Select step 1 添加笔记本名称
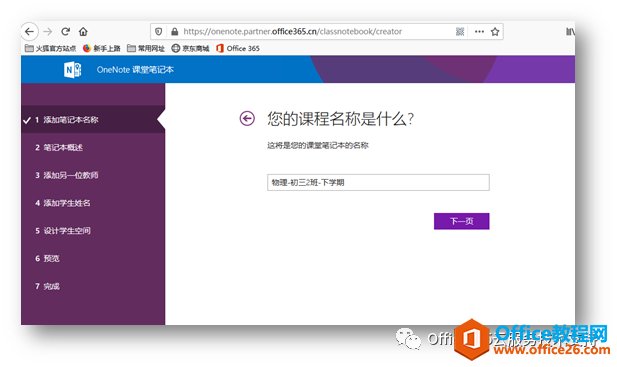 tap(93, 120)
